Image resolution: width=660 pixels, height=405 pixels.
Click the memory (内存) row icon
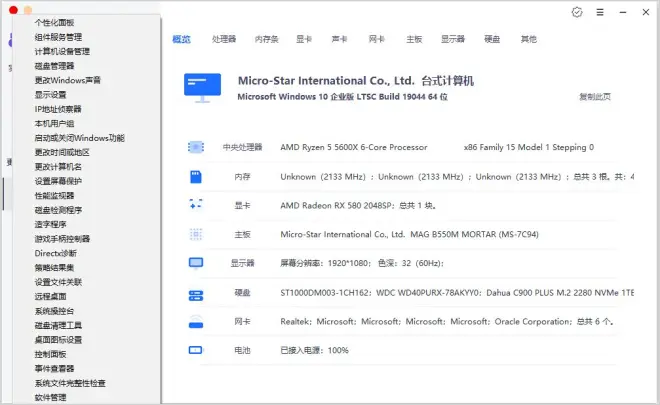[x=195, y=176]
